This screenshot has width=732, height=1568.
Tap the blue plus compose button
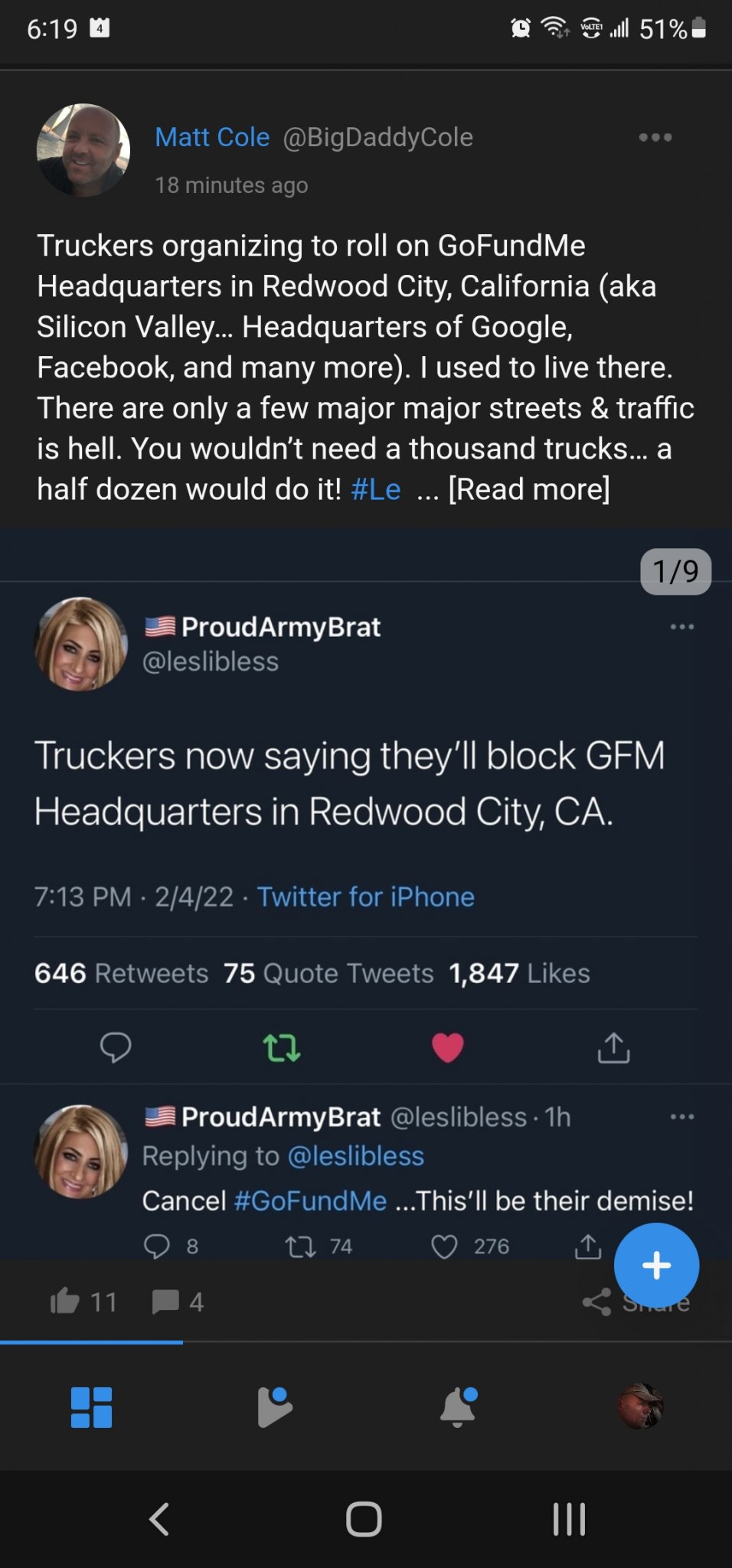pos(656,1266)
